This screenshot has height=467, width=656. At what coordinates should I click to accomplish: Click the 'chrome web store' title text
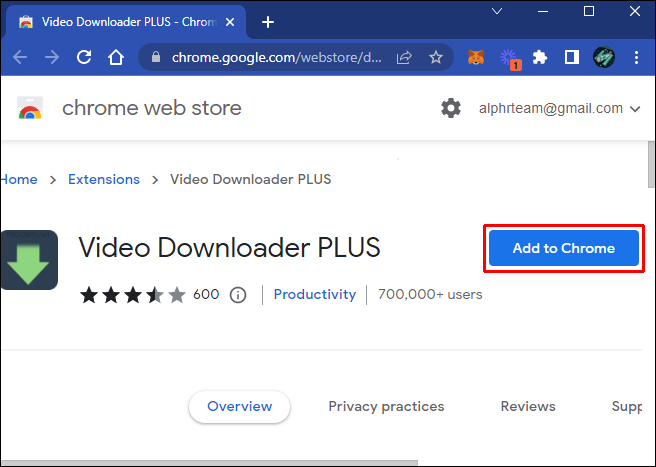click(152, 108)
